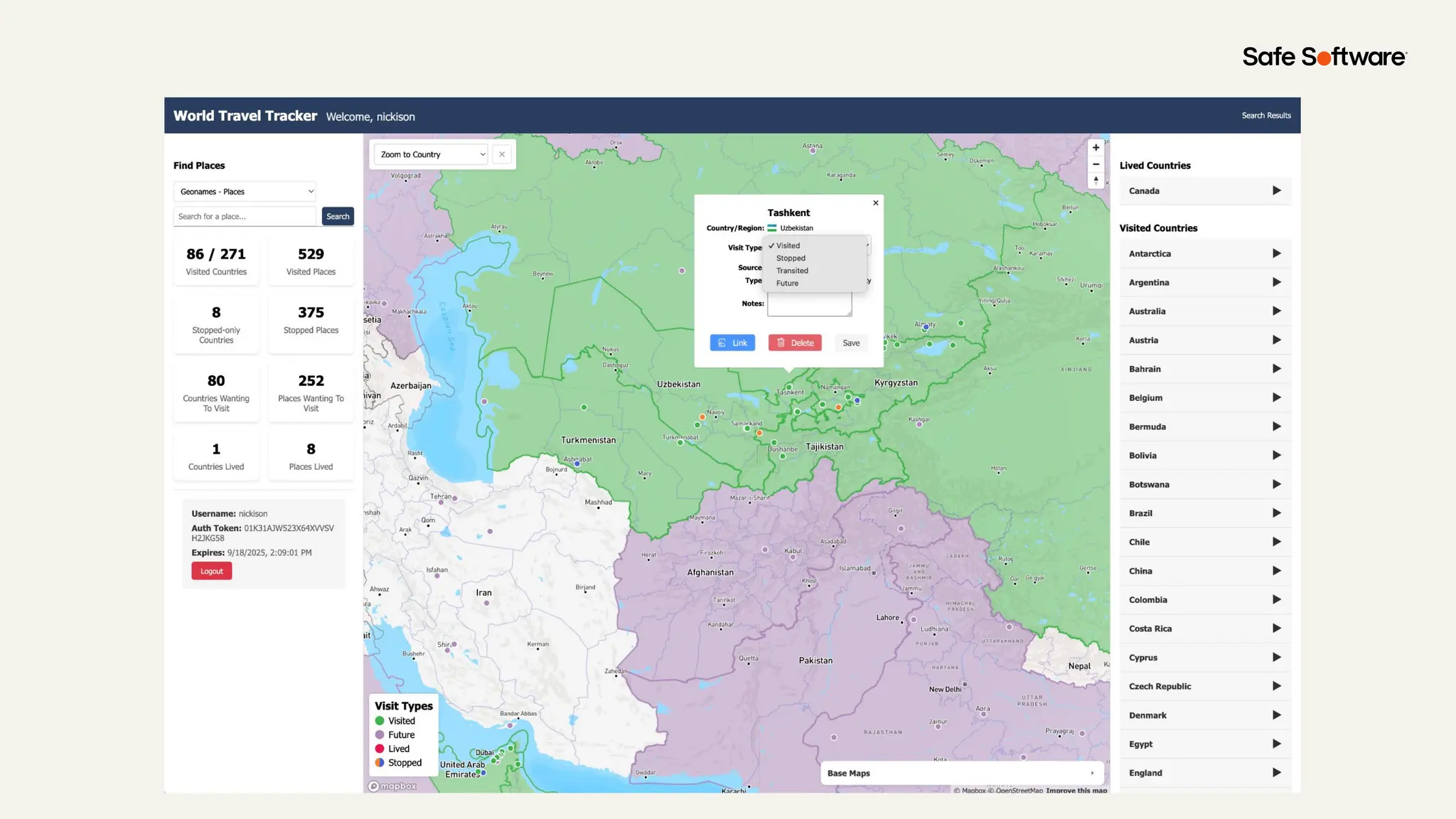
Task: Click the red Delete button
Action: 795,343
